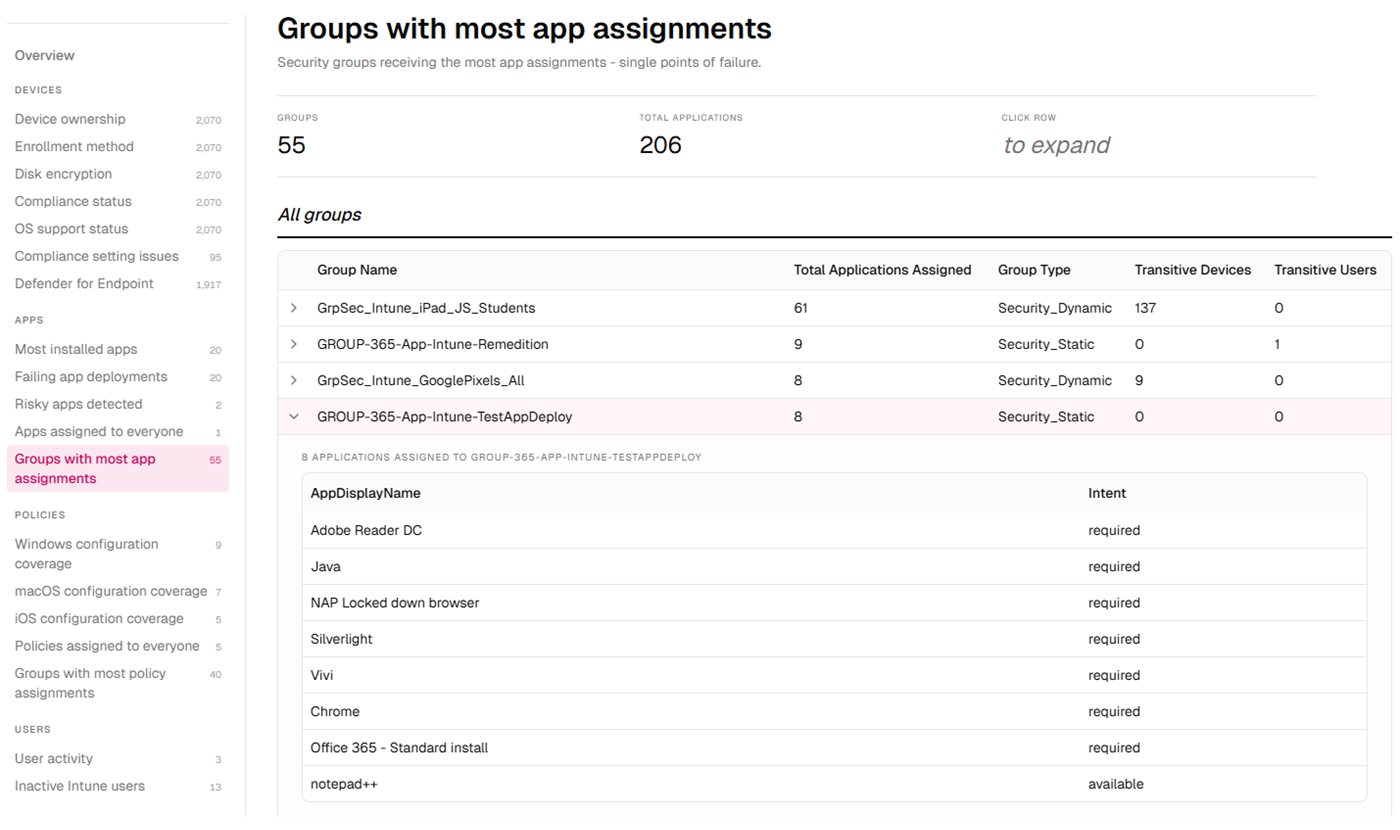Image resolution: width=1400 pixels, height=830 pixels.
Task: Select Groups with most app assignments item
Action: 118,469
